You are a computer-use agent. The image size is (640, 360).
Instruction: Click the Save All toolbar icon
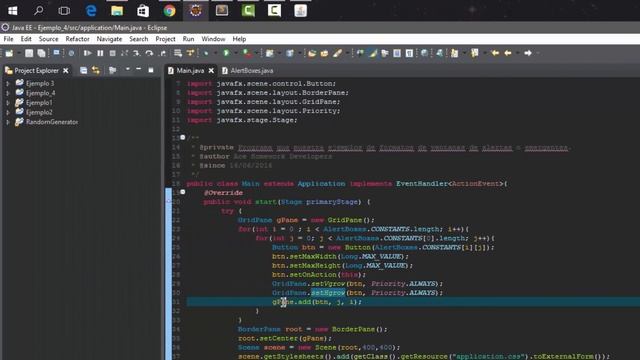point(41,53)
